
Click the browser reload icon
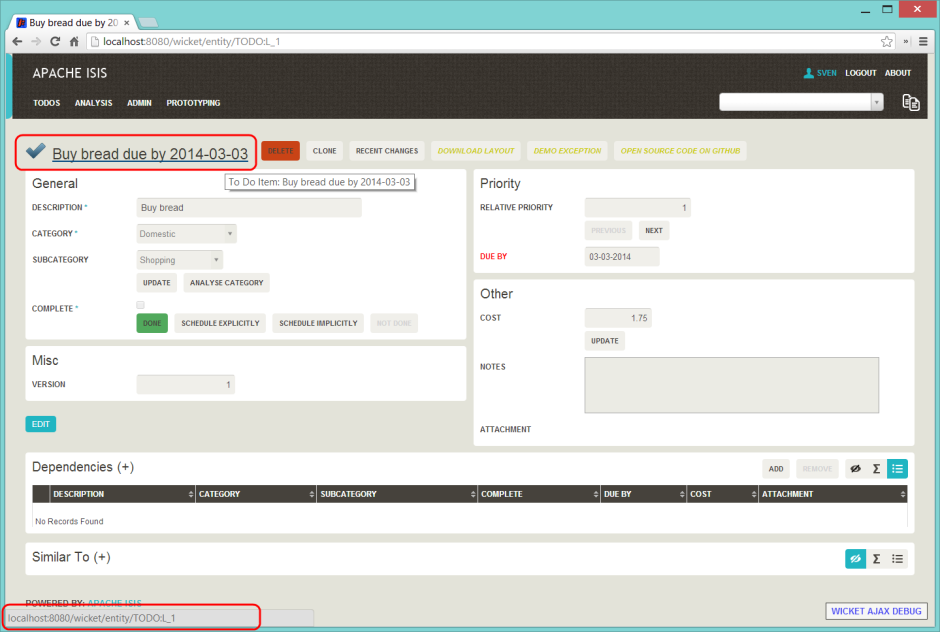[55, 42]
